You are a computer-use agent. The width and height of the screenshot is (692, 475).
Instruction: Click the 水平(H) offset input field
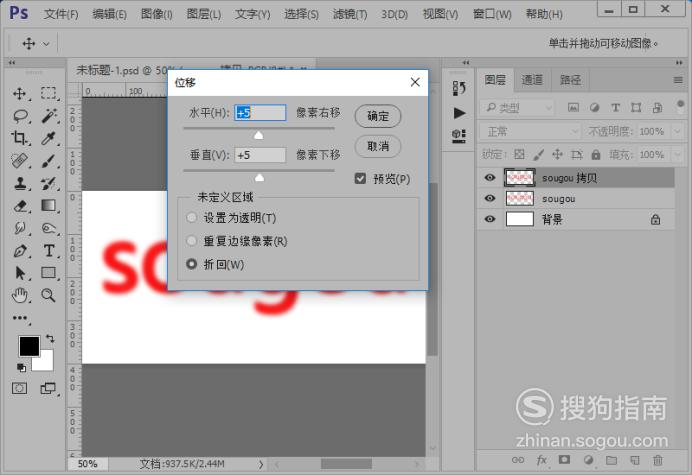tap(260, 113)
